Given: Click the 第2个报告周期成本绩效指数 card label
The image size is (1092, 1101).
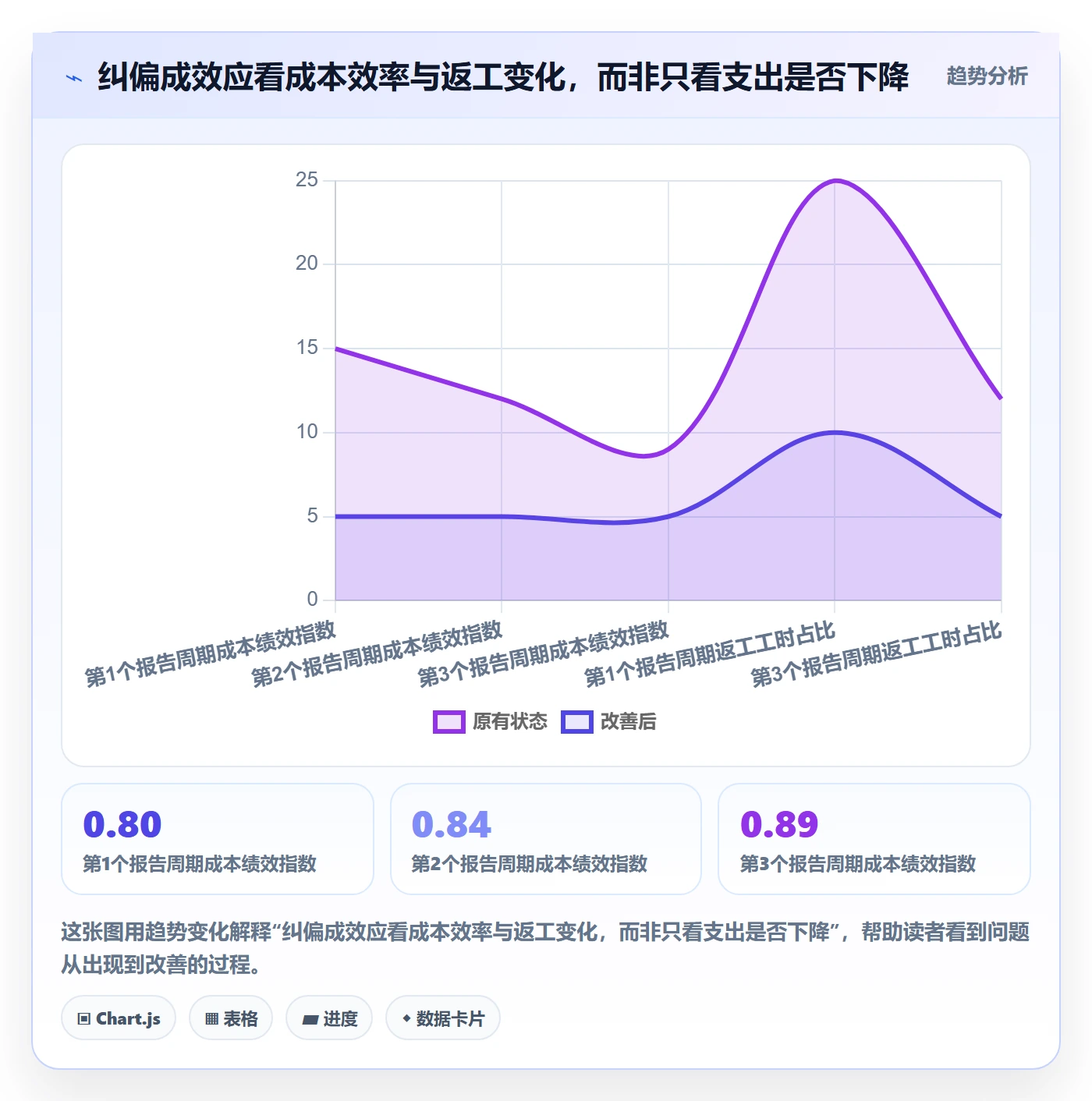Looking at the screenshot, I should (530, 864).
